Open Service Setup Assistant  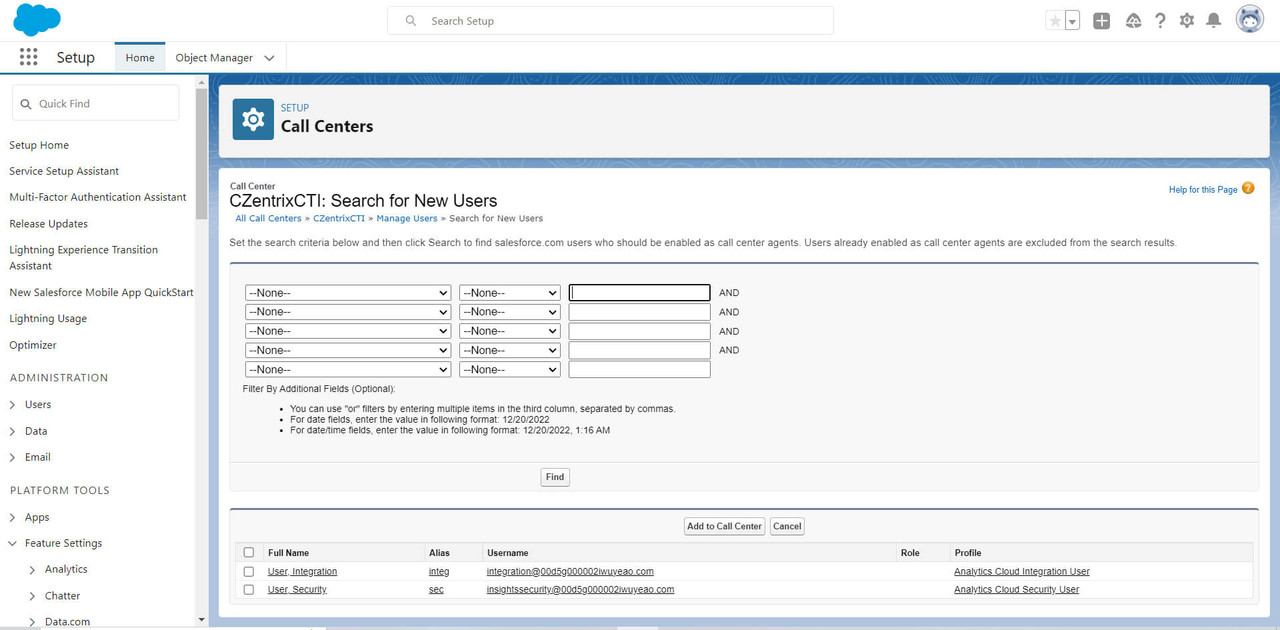64,171
